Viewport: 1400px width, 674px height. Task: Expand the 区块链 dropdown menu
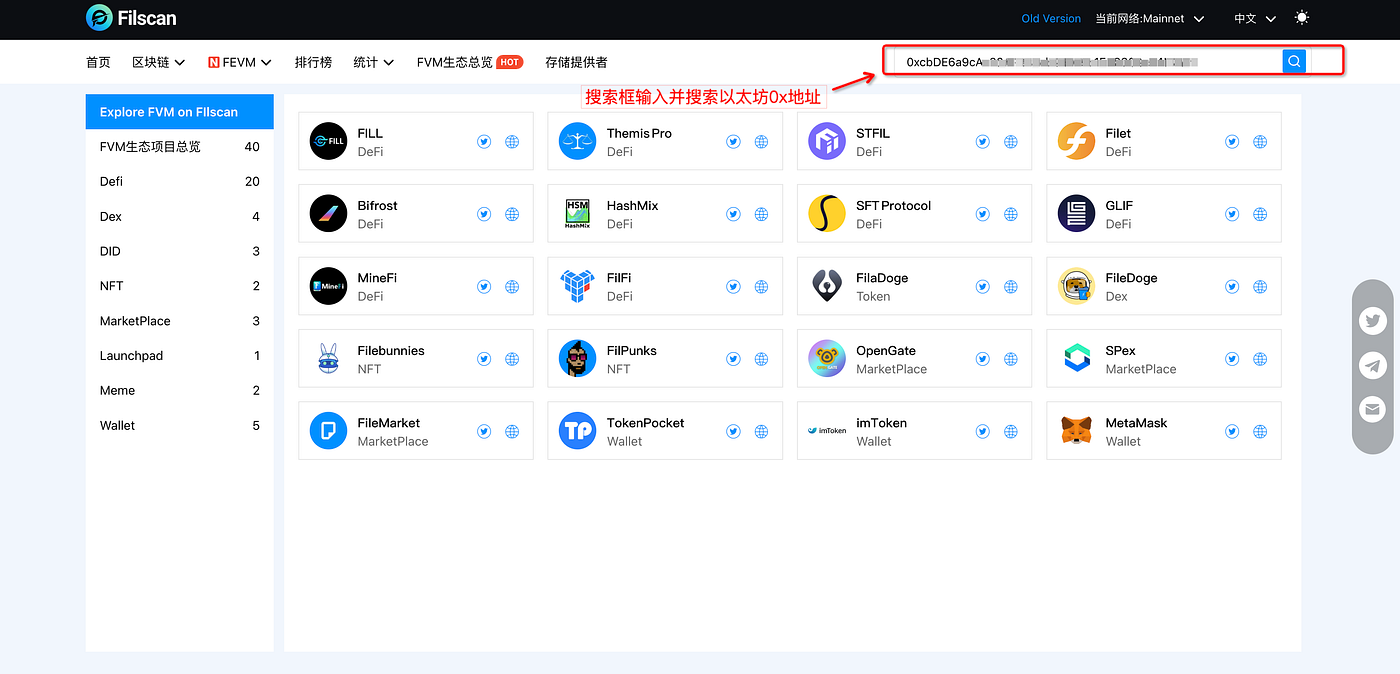158,62
